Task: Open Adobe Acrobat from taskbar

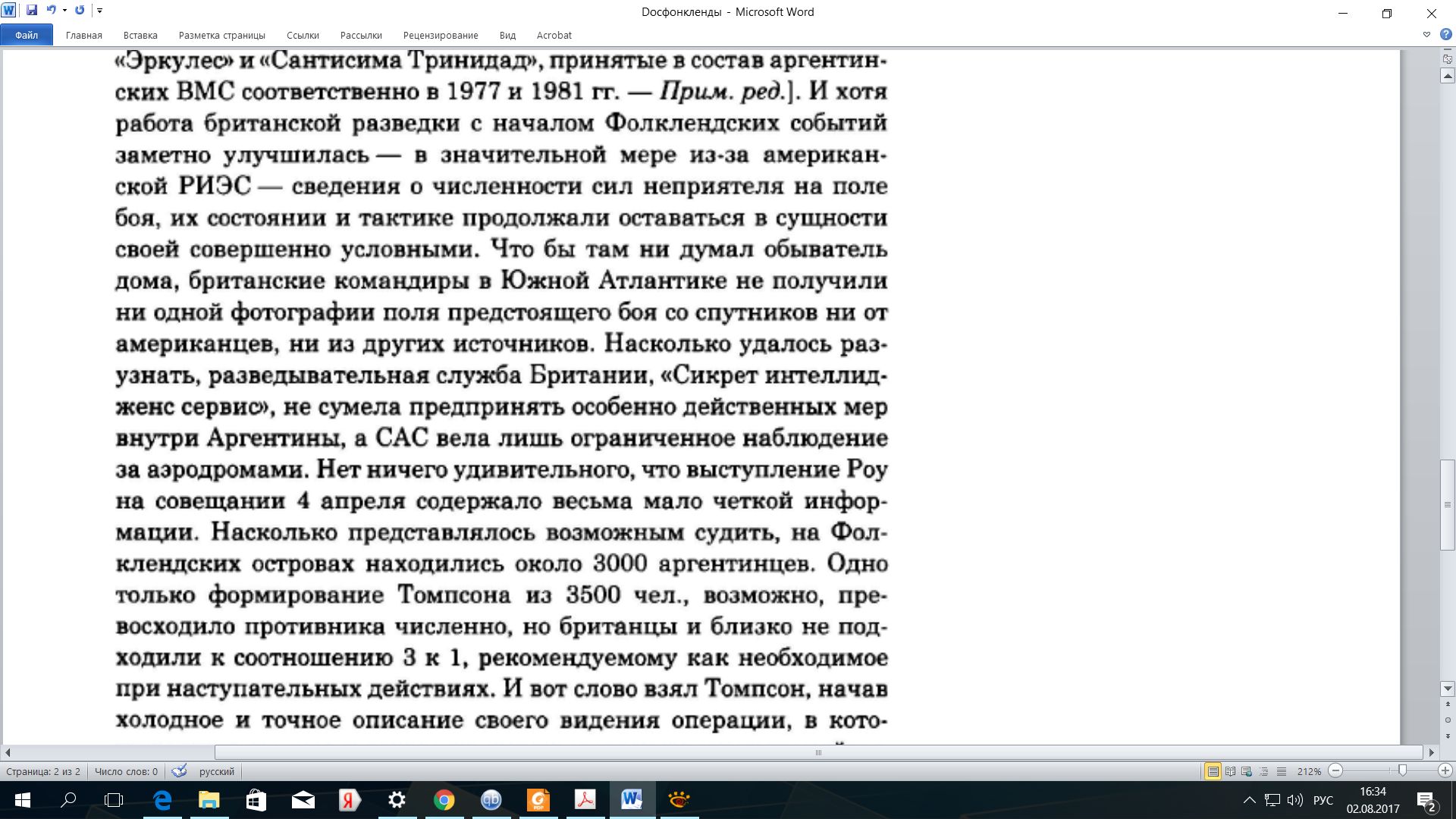Action: 585,800
